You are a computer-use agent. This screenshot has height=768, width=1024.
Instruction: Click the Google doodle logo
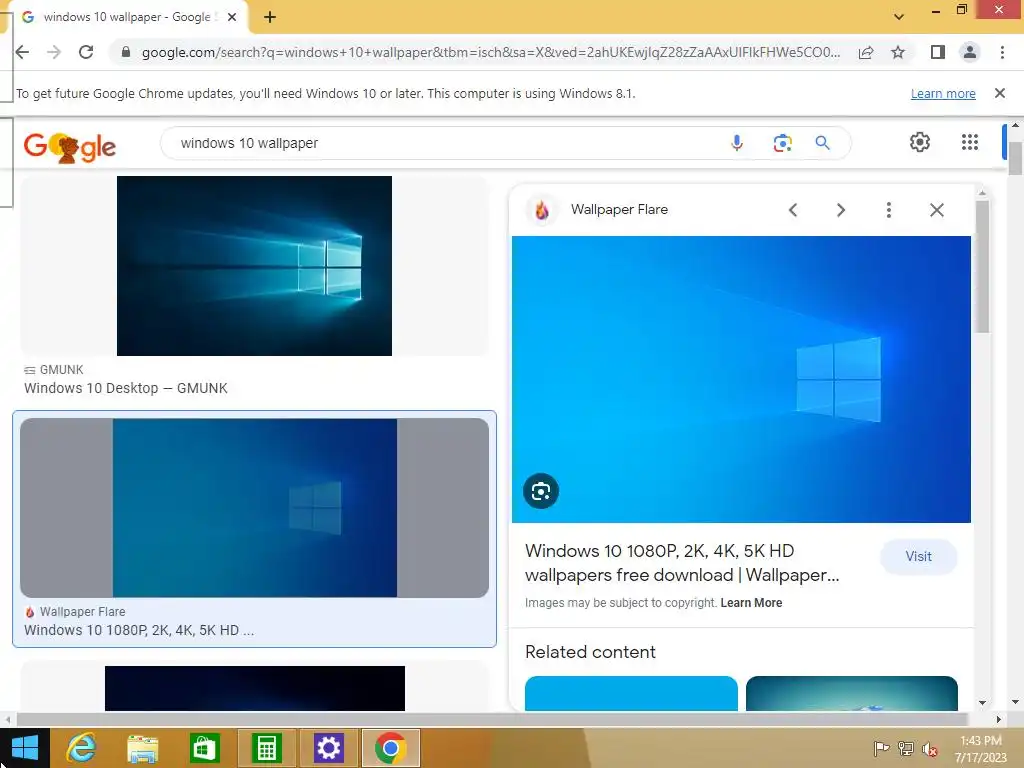pyautogui.click(x=69, y=147)
